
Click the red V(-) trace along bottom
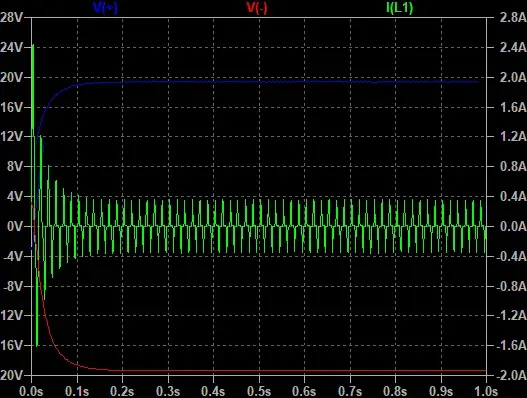coord(269,371)
